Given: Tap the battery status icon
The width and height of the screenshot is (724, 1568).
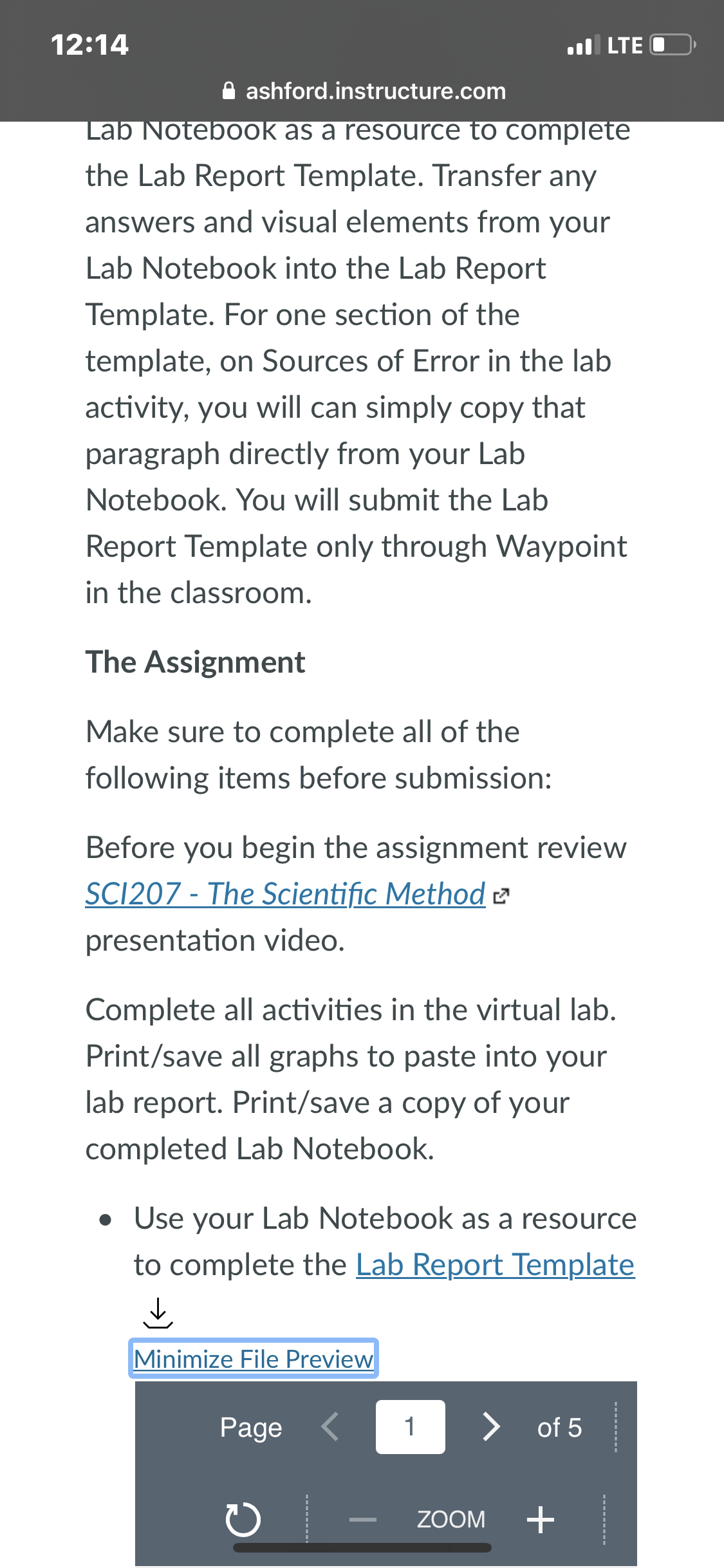Looking at the screenshot, I should [673, 45].
